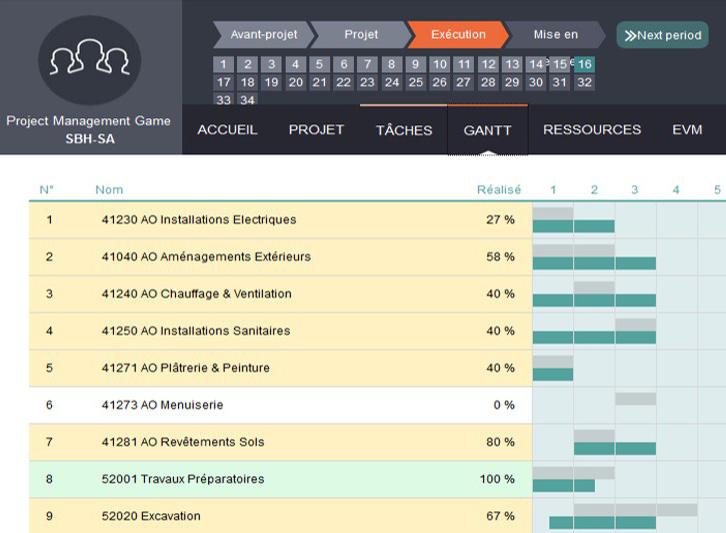The width and height of the screenshot is (726, 533).
Task: Select the RESSOURCES tab
Action: (x=592, y=130)
